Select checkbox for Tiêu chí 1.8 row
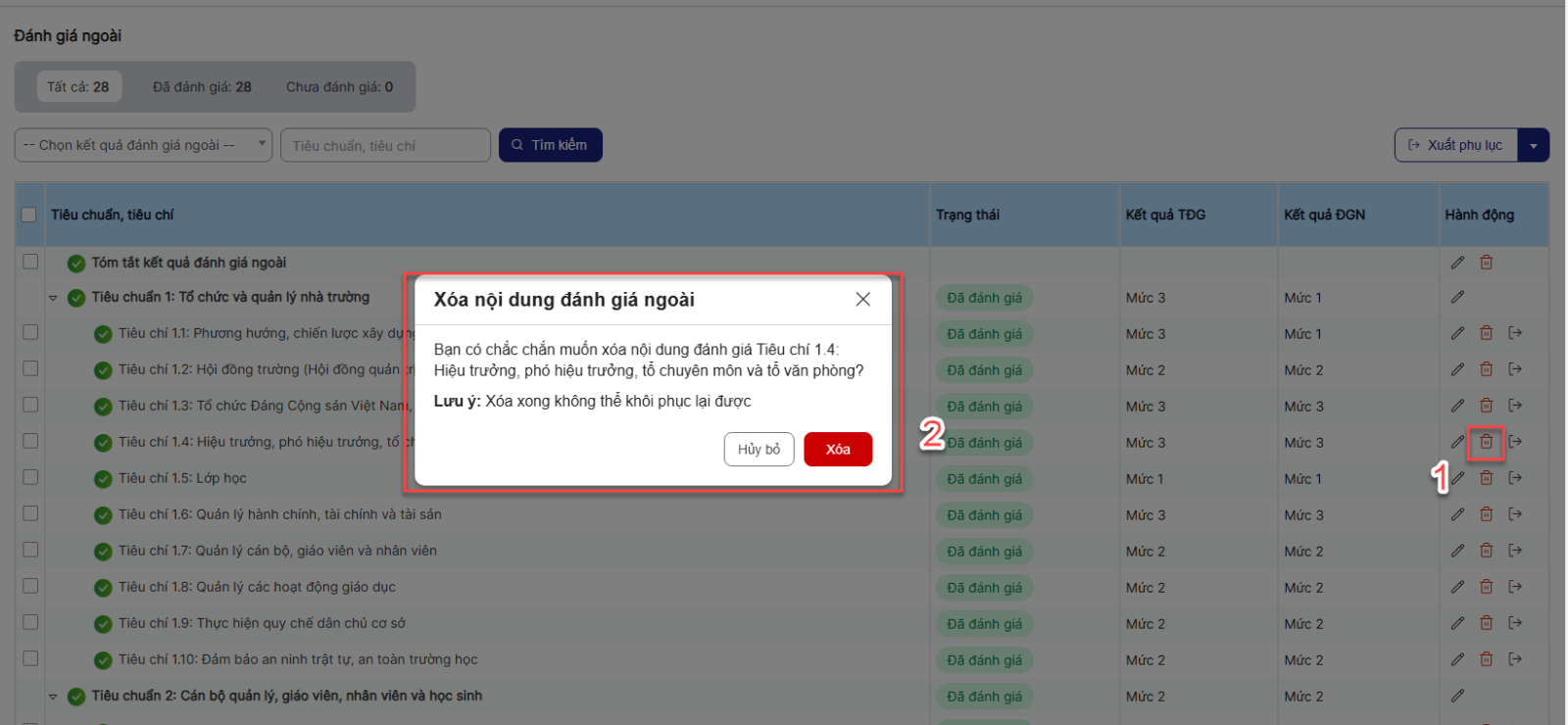The width and height of the screenshot is (1568, 725). [x=30, y=586]
